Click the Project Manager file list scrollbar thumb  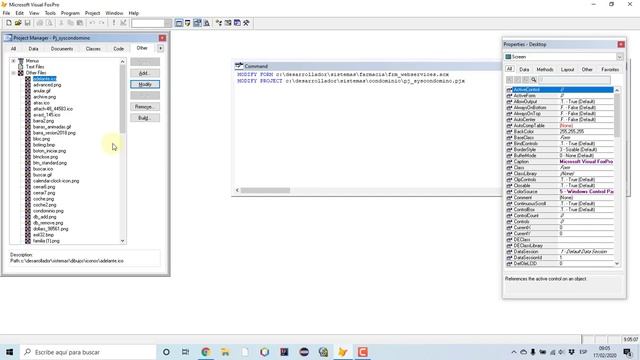point(122,99)
